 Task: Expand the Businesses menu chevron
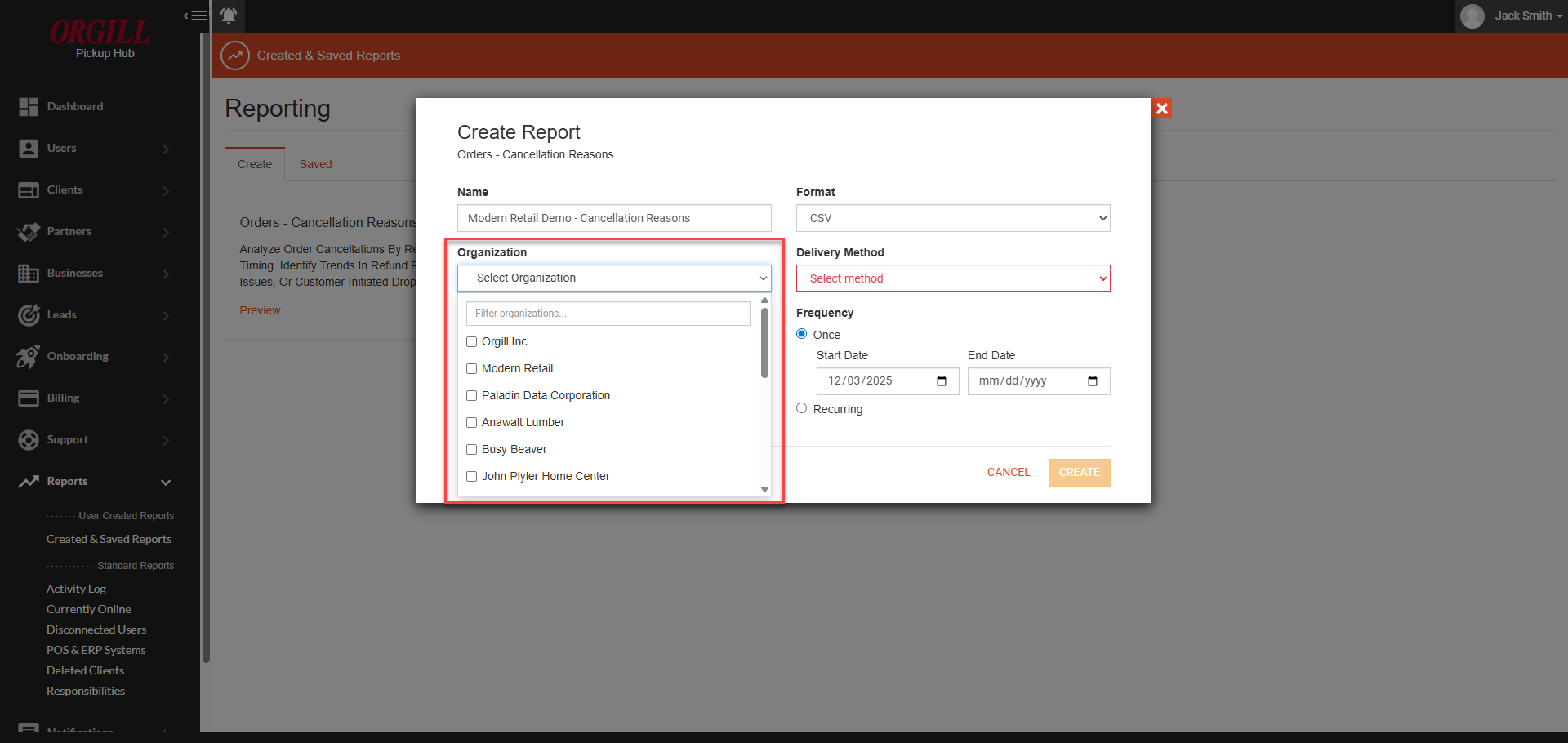point(166,274)
